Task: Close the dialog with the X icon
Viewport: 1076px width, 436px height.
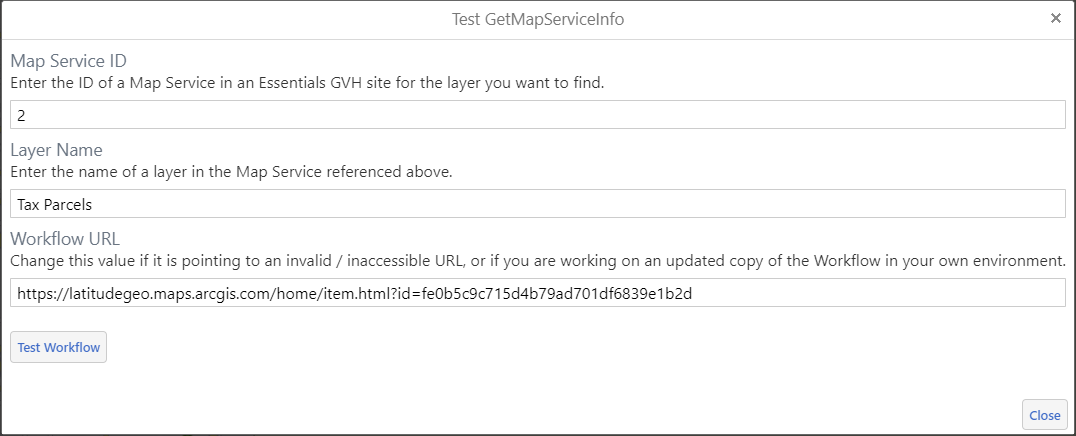Action: pyautogui.click(x=1056, y=19)
